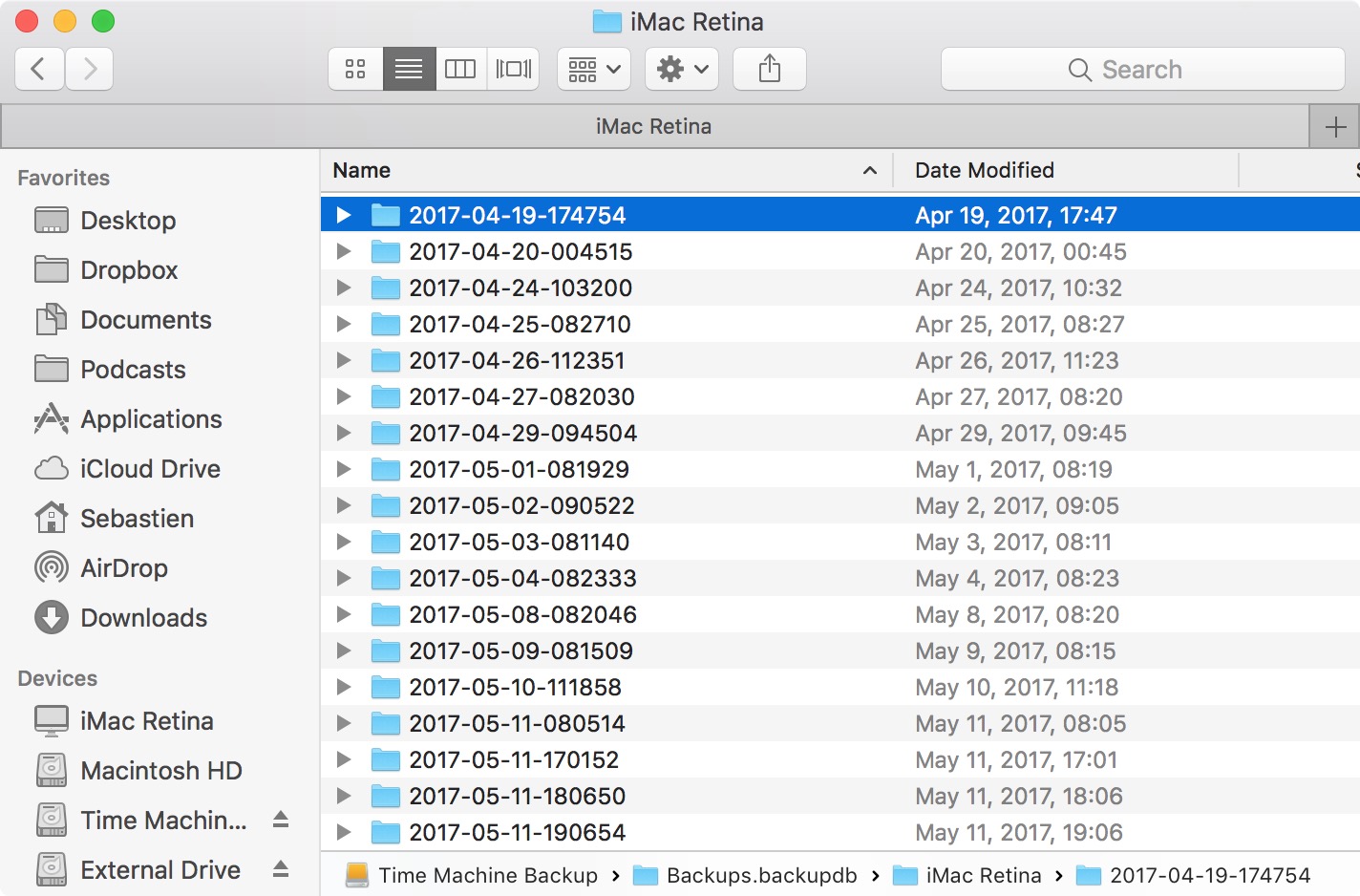Switch to Cover Flow view
Screen dimensions: 1360x896
pos(513,69)
